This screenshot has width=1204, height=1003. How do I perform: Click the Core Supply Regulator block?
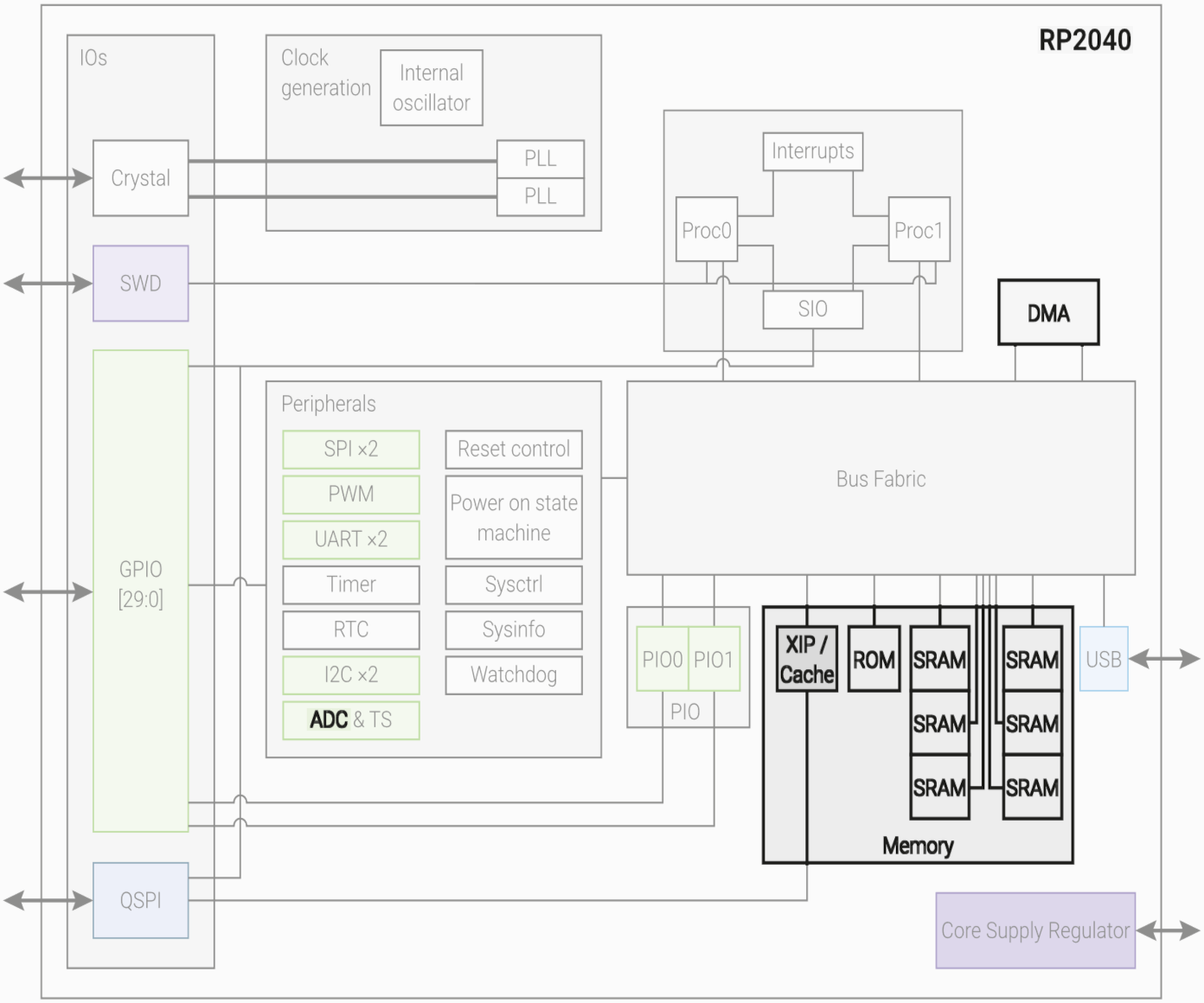click(x=1035, y=930)
